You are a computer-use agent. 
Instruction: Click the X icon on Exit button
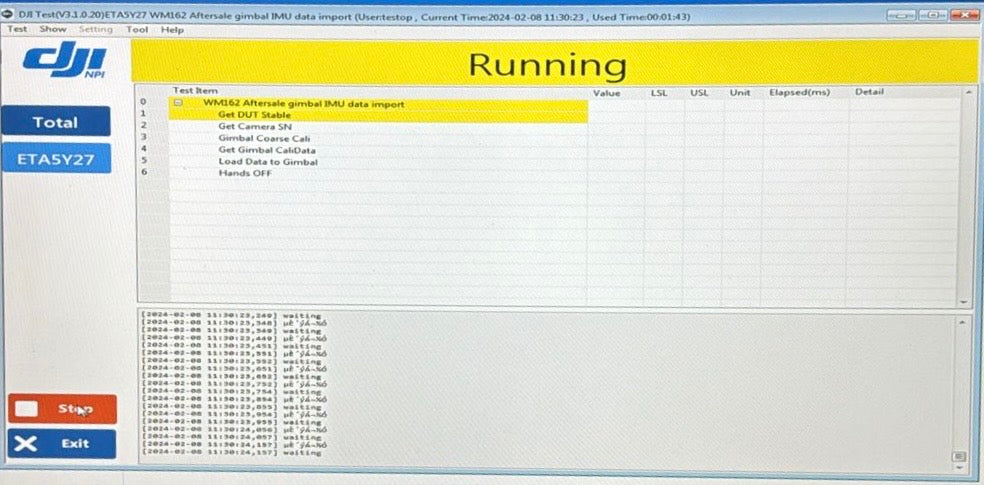tap(27, 443)
